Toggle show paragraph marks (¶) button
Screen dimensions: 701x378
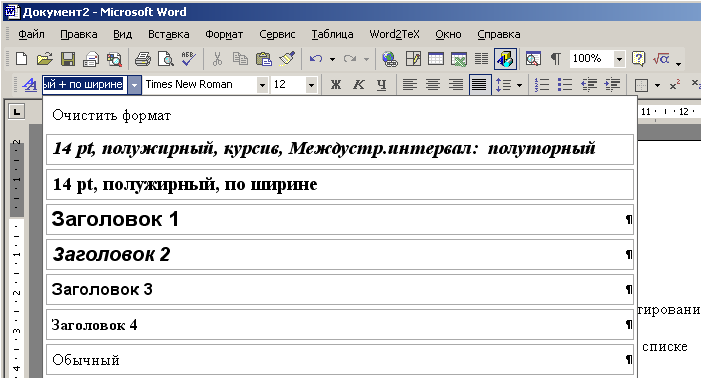[x=555, y=59]
